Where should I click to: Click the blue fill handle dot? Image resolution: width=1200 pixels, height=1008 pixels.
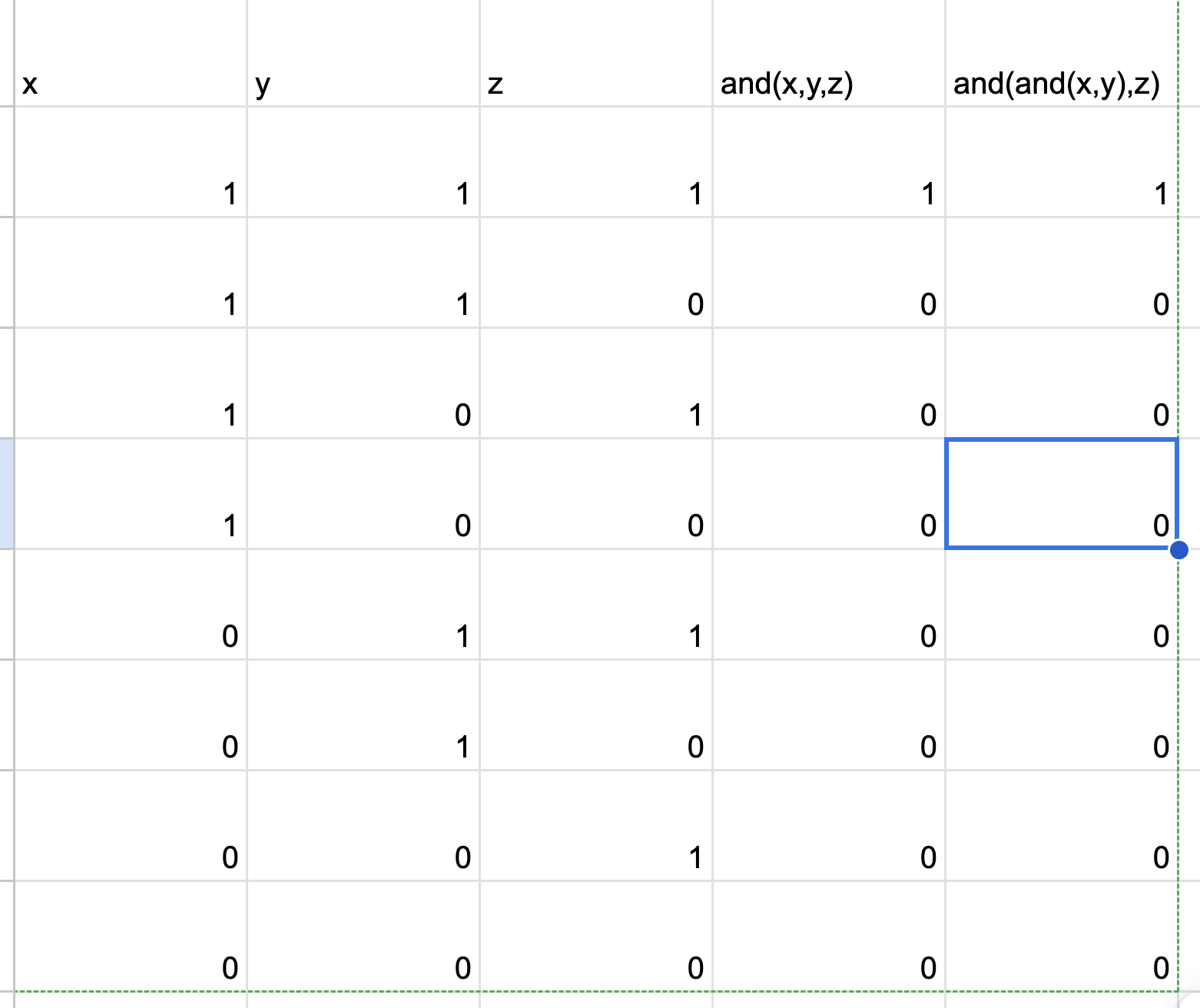pos(1178,549)
